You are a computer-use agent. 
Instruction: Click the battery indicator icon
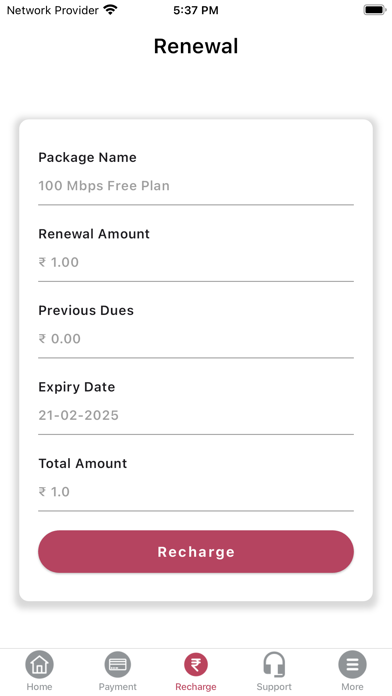click(375, 10)
